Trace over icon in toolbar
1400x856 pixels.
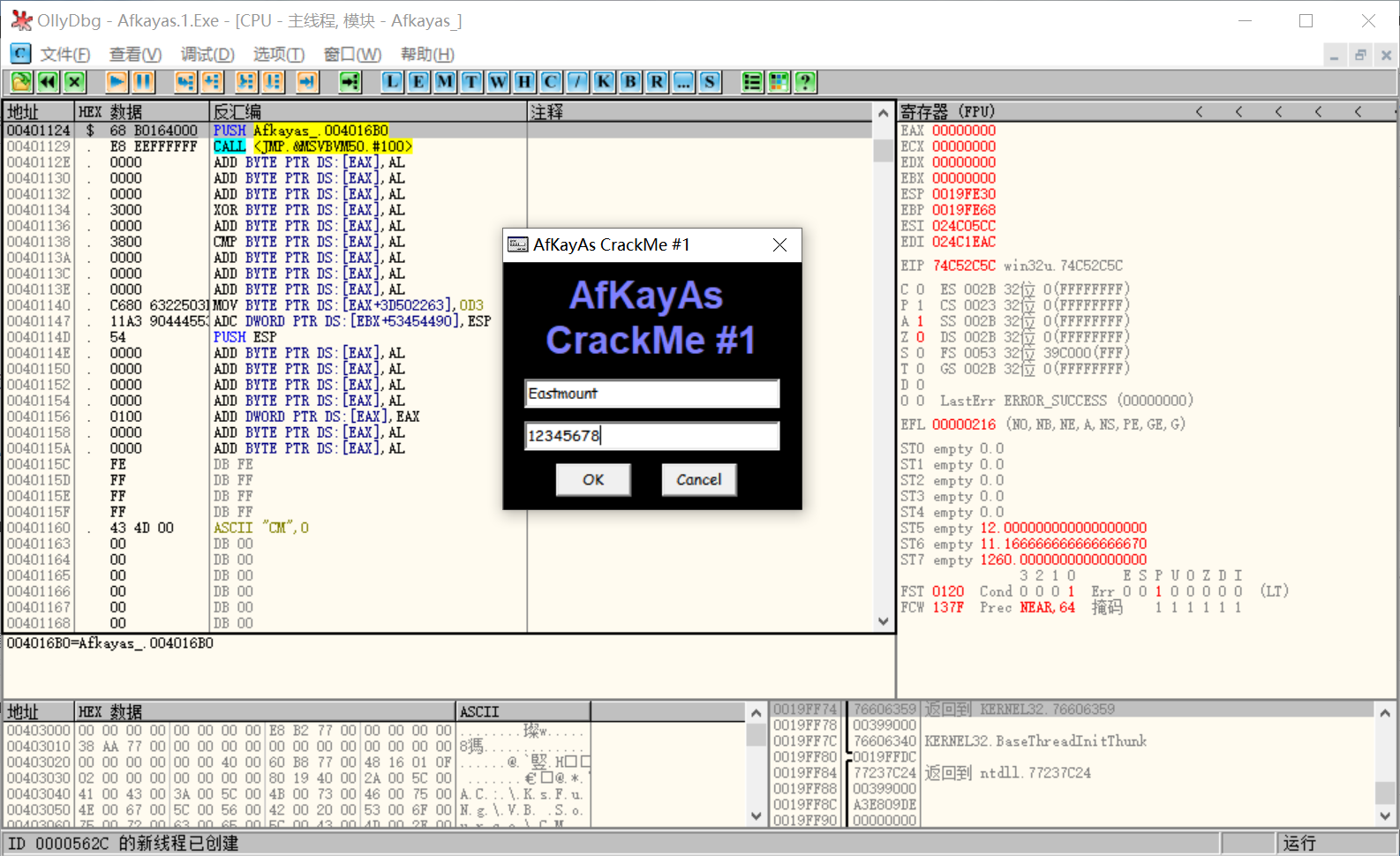(273, 82)
